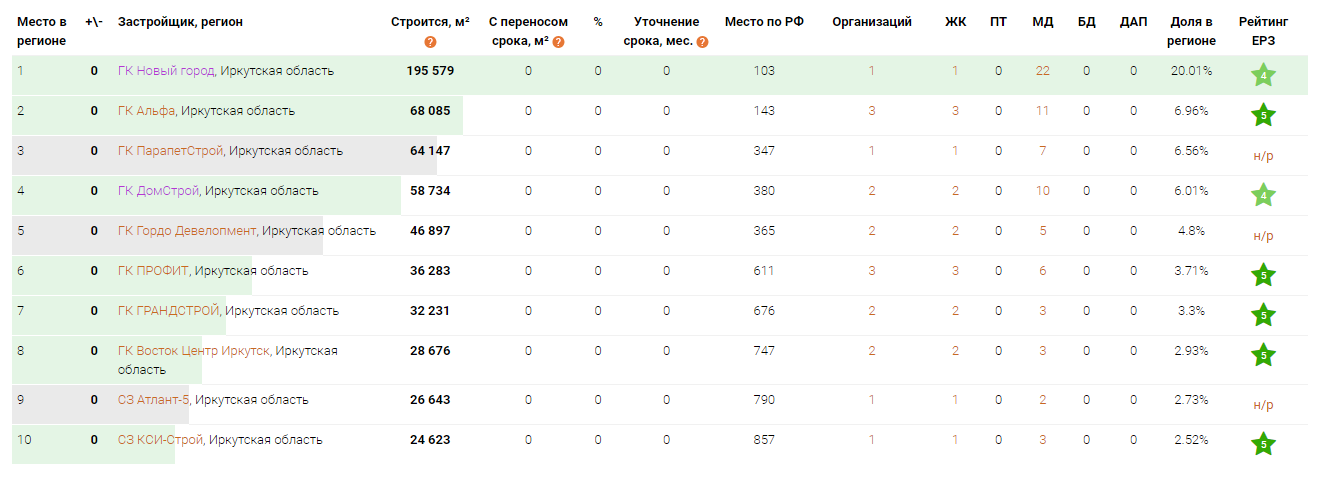The image size is (1321, 479).
Task: Sort by Доля в регионе column header
Action: point(1192,31)
